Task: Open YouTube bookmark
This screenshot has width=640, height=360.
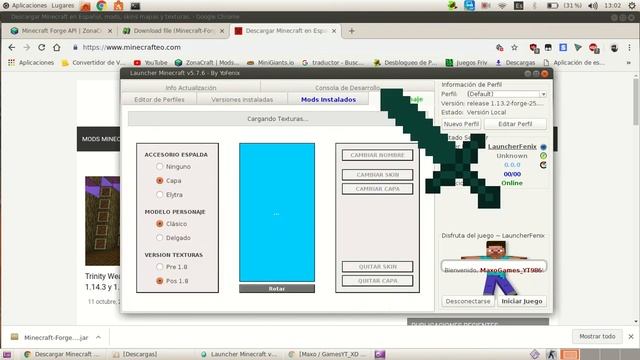Action: pyautogui.click(x=151, y=62)
